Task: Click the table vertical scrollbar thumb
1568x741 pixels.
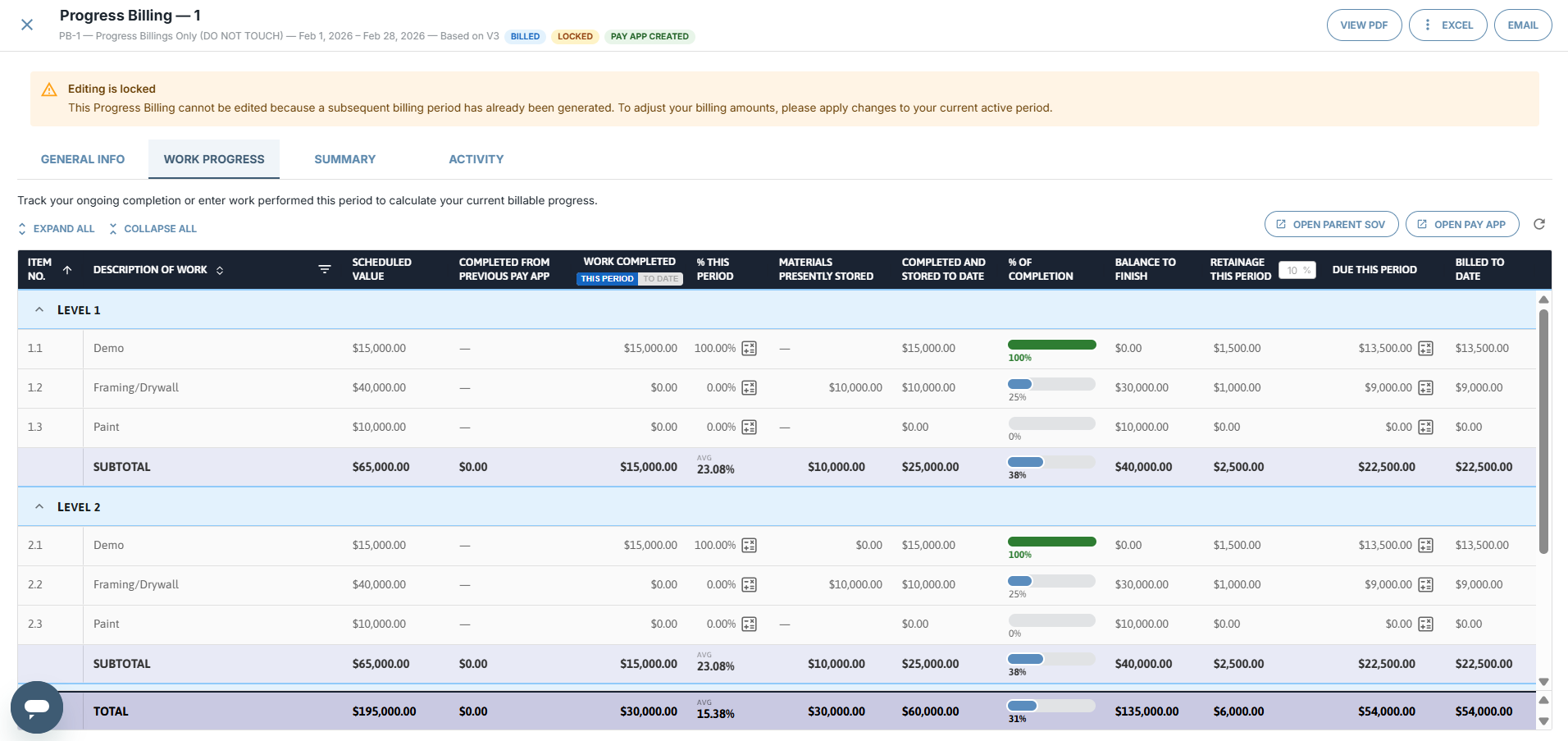Action: tap(1543, 431)
